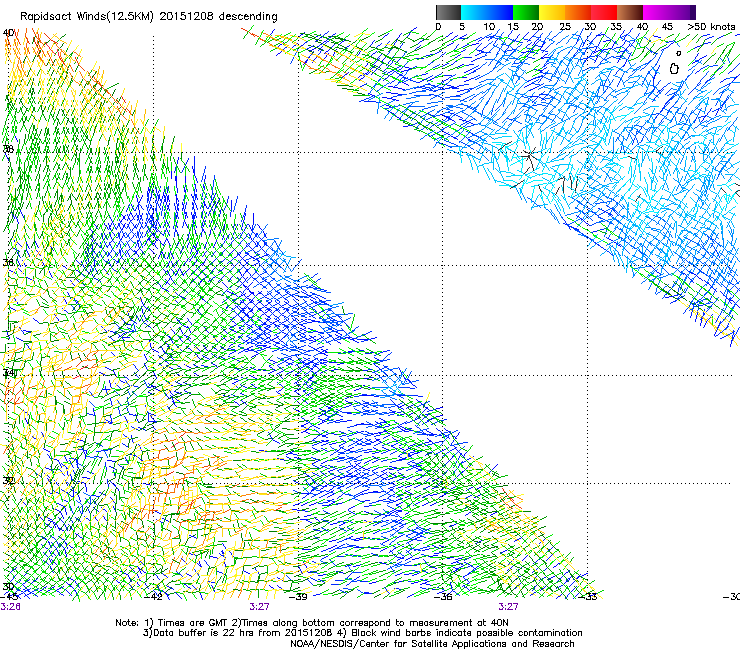Viewport: 740px width, 650px height.
Task: Select legend value "15" under the color bar
Action: click(x=513, y=27)
